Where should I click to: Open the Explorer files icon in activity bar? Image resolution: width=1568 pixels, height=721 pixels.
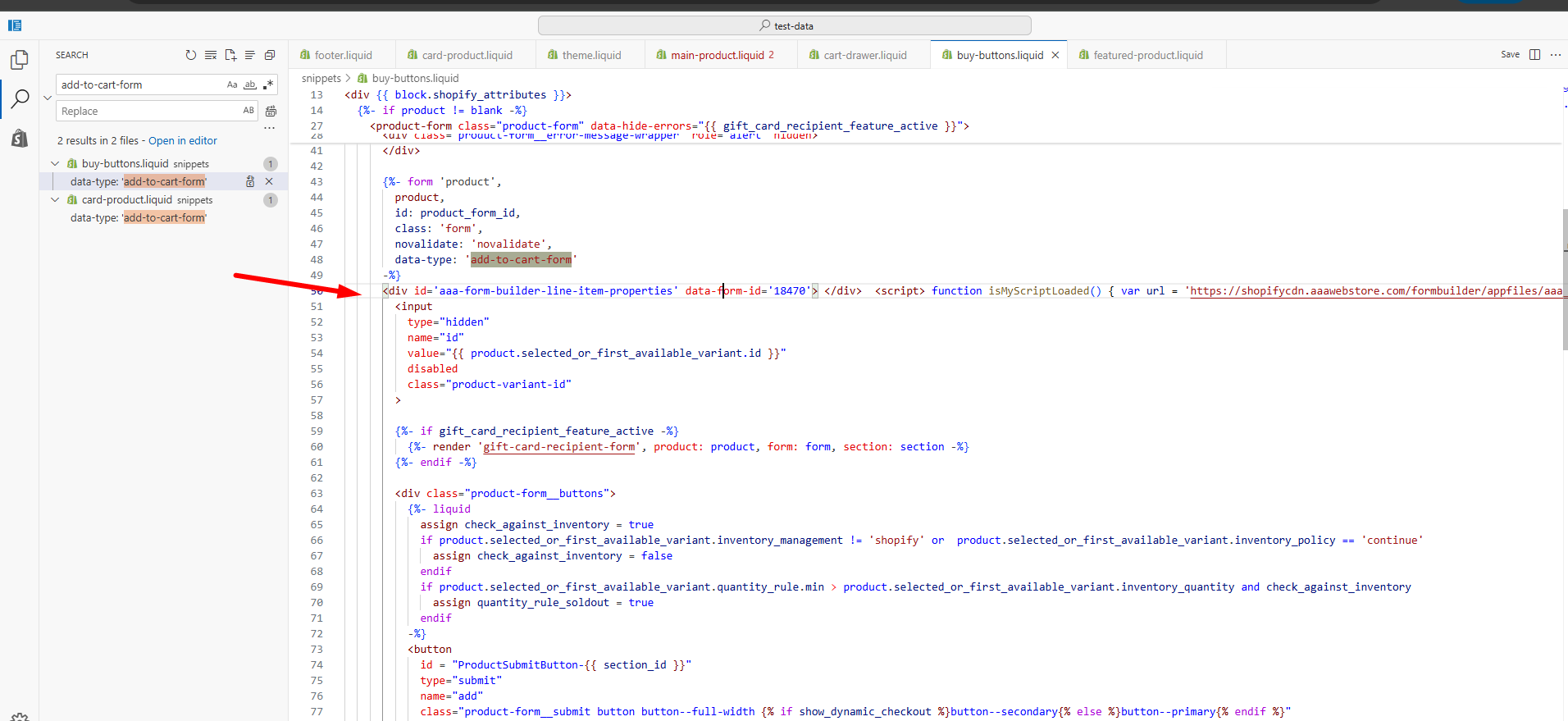coord(20,60)
